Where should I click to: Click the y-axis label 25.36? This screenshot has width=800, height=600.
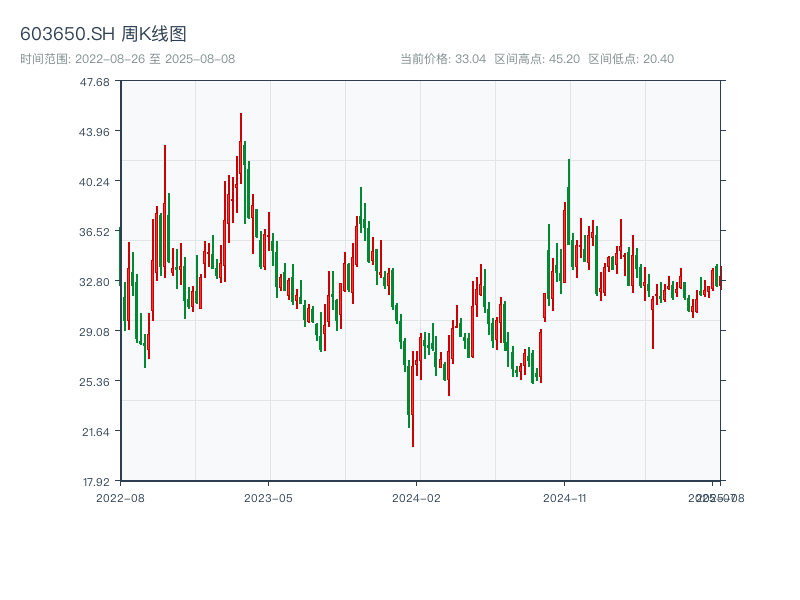(x=94, y=382)
